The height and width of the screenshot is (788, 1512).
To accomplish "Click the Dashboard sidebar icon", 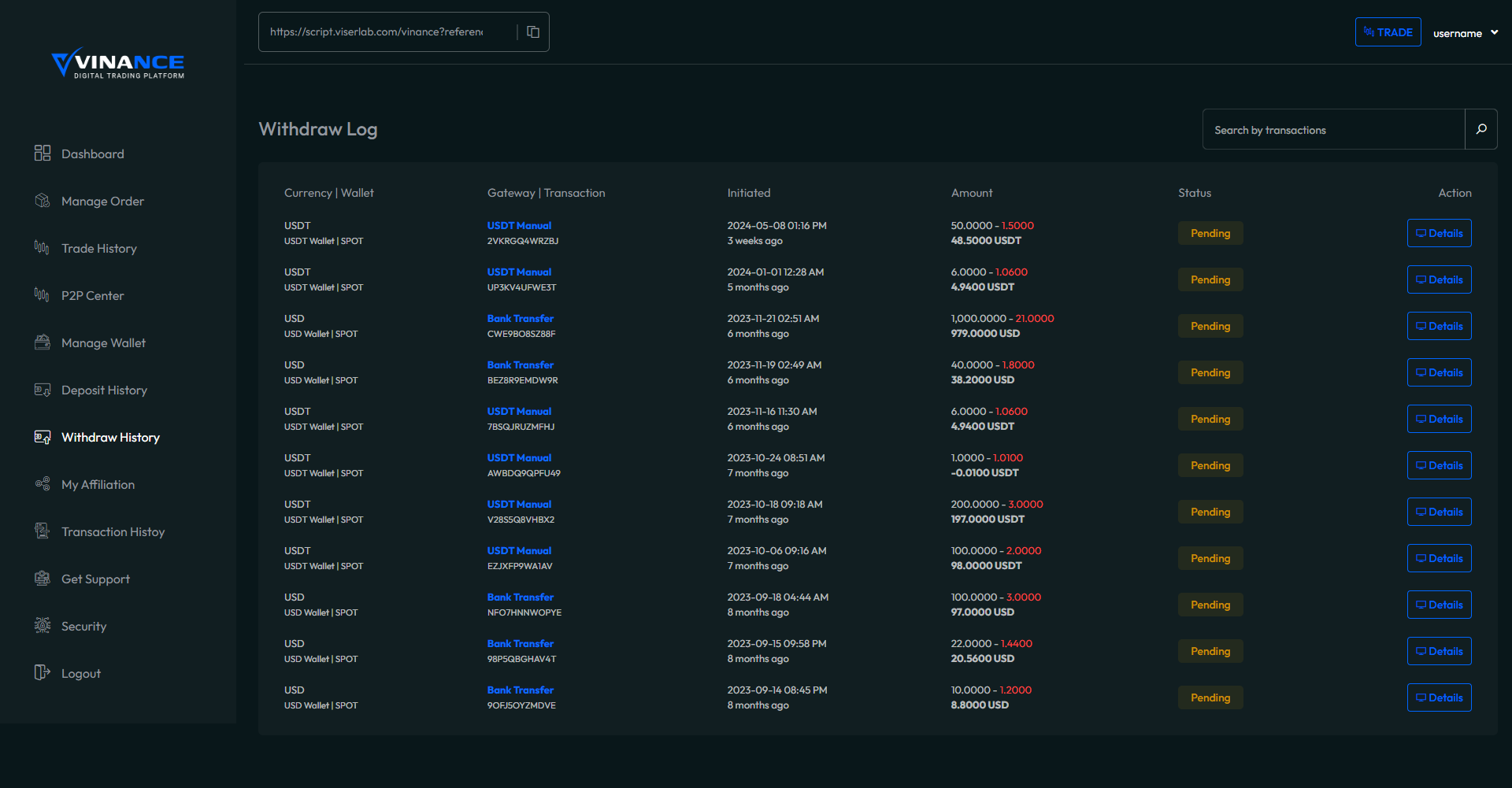I will pyautogui.click(x=43, y=154).
